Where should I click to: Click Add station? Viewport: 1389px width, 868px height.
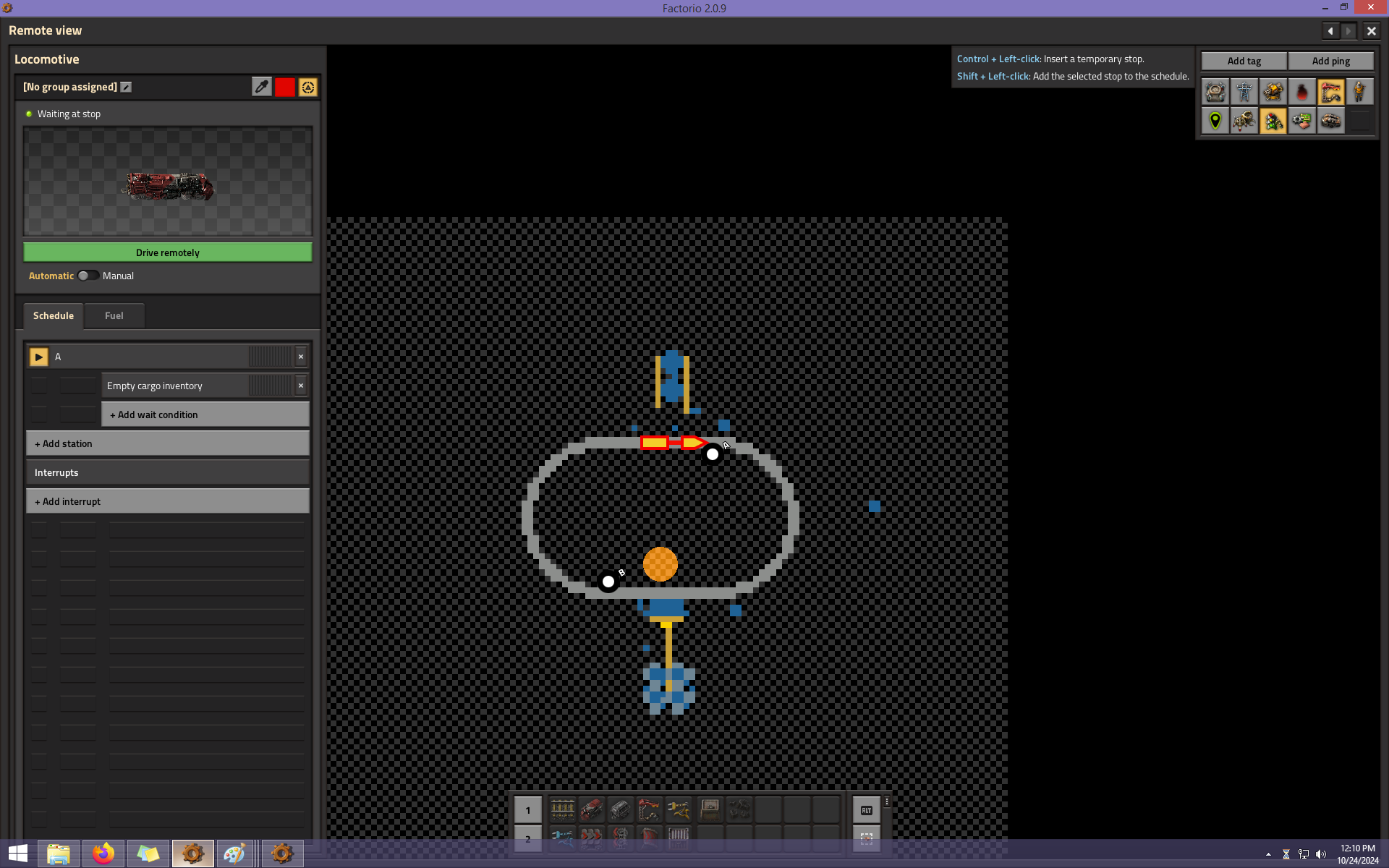tap(168, 443)
